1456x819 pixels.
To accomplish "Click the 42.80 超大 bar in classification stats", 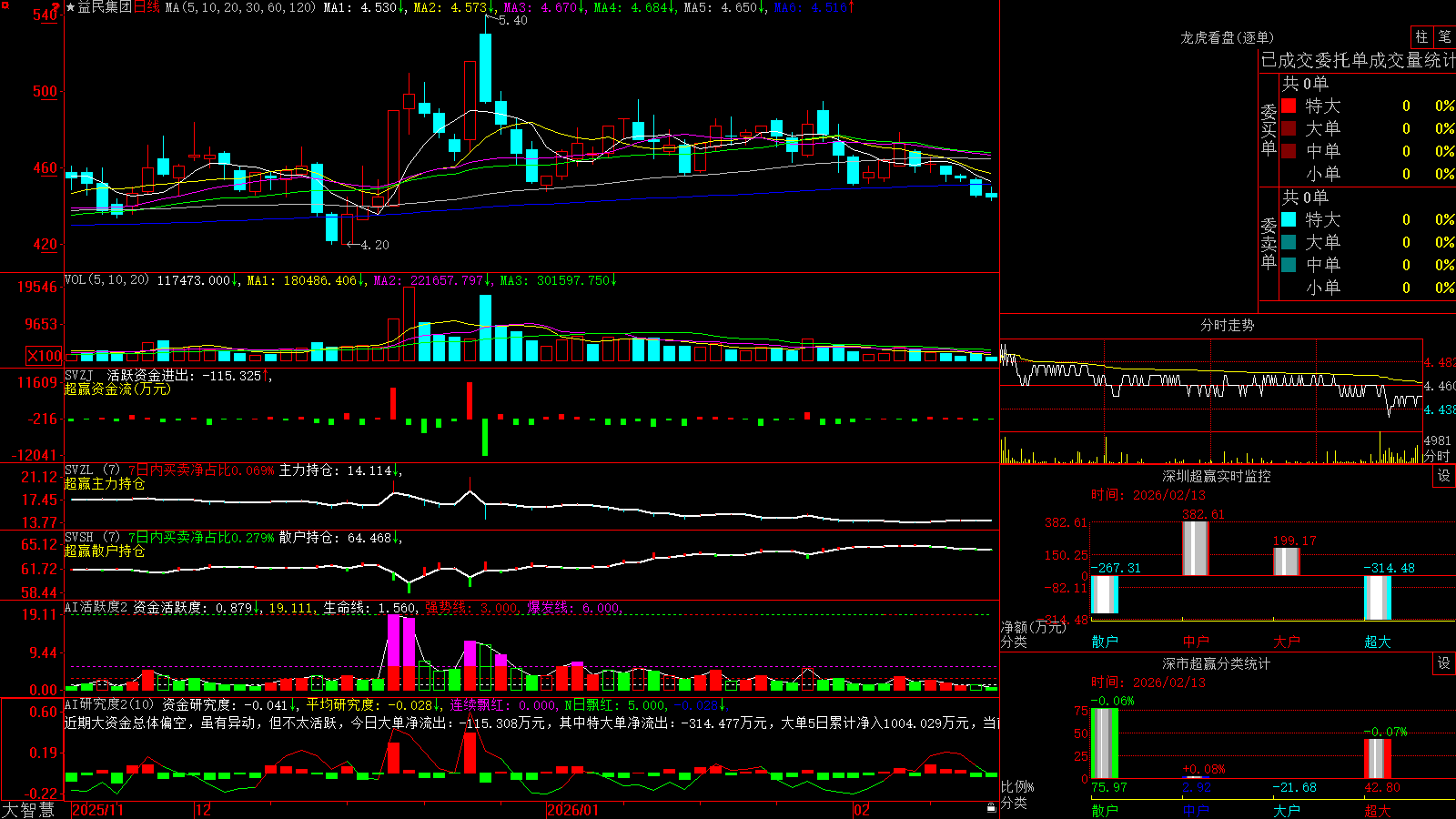I will click(x=1377, y=759).
